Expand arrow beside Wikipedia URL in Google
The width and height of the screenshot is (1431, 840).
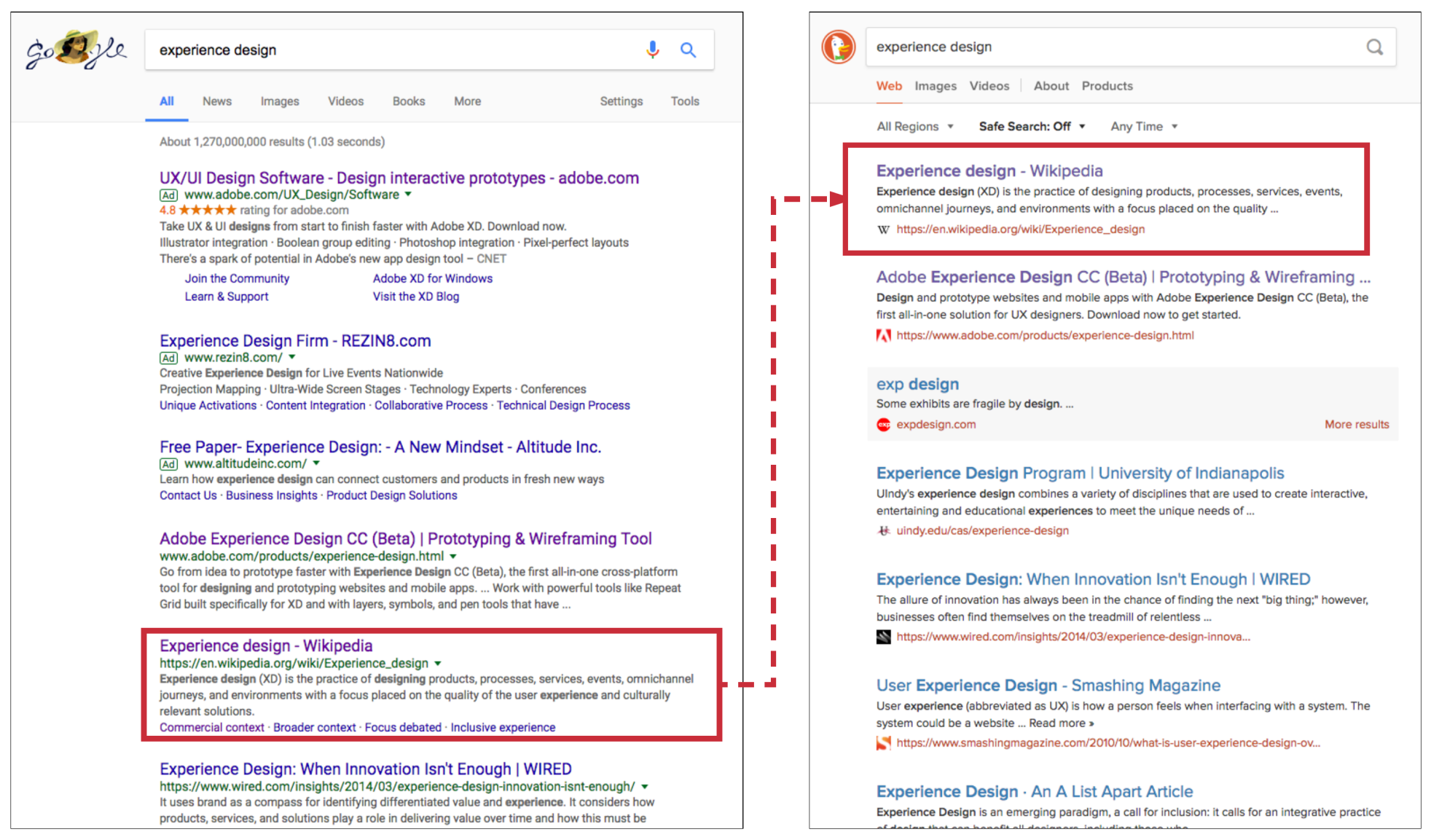tap(438, 664)
